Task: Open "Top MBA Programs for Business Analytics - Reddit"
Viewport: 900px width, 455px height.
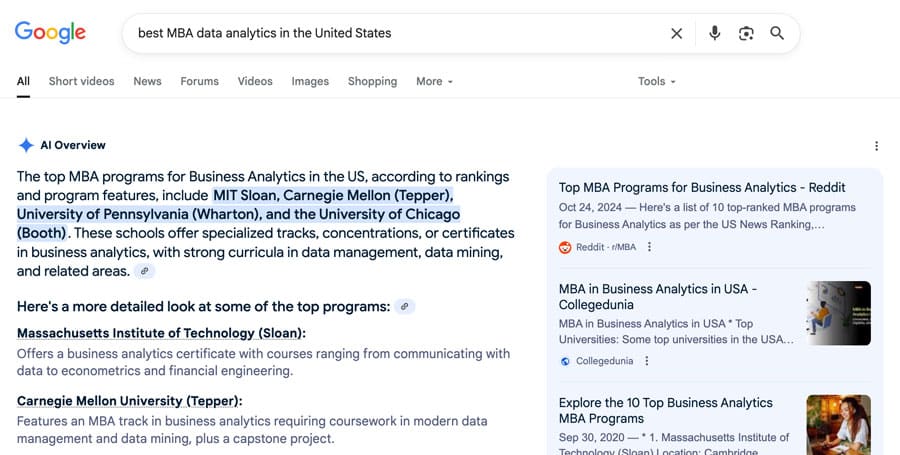Action: (702, 188)
